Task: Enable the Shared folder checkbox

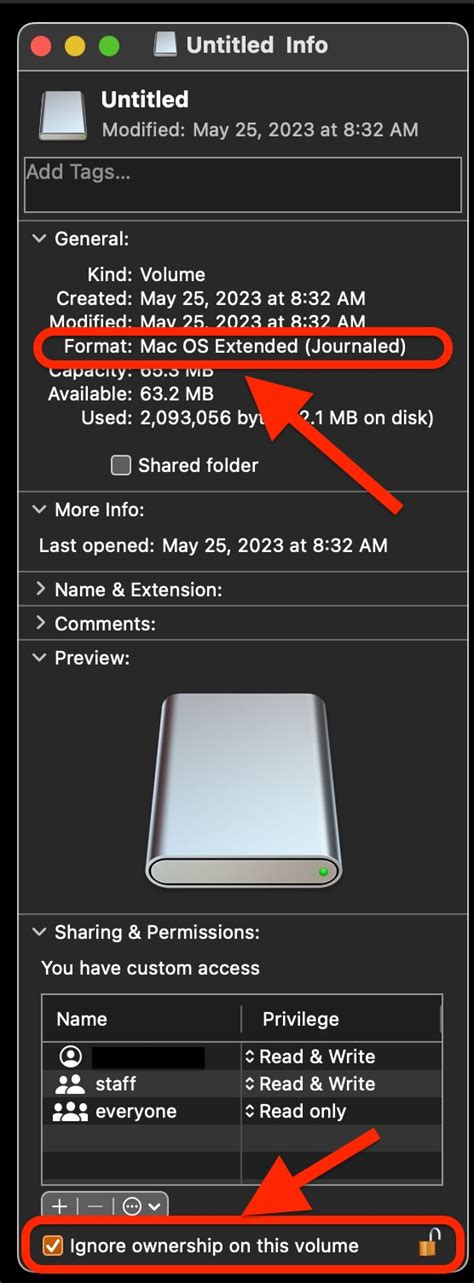Action: tap(121, 465)
